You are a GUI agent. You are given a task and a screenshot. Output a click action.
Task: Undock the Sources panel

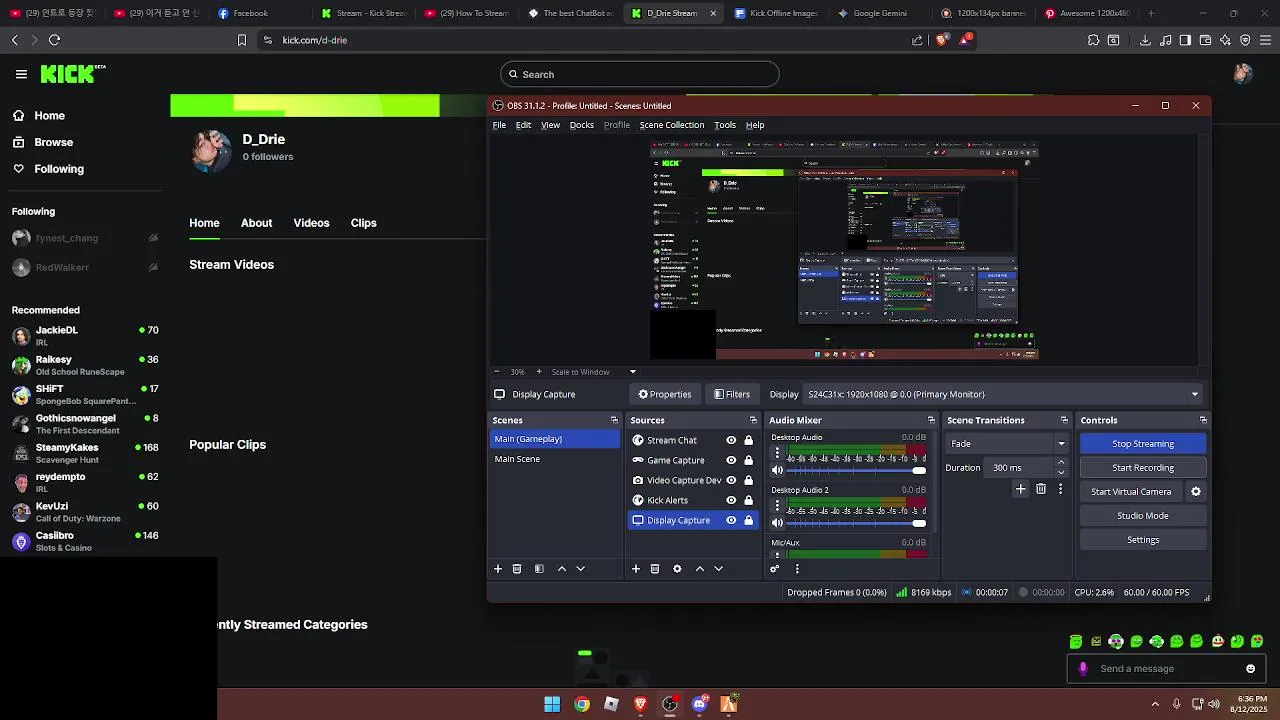tap(753, 420)
